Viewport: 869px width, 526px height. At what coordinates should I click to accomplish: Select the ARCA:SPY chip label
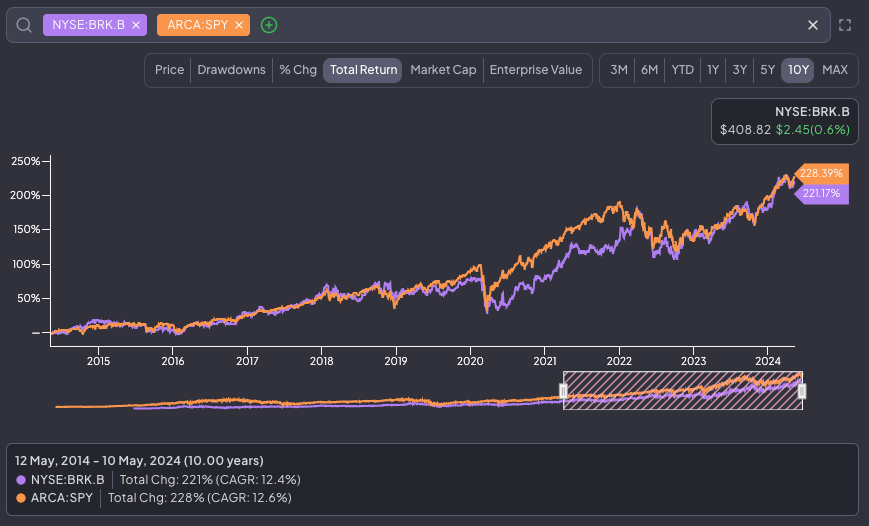tap(198, 25)
